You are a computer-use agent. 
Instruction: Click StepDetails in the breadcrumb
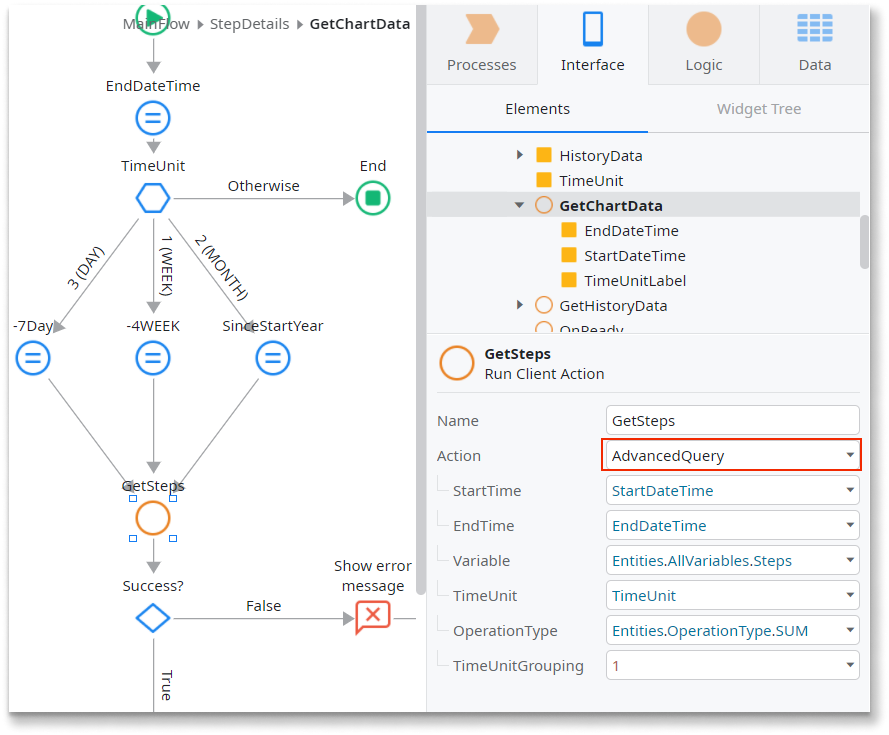point(249,23)
